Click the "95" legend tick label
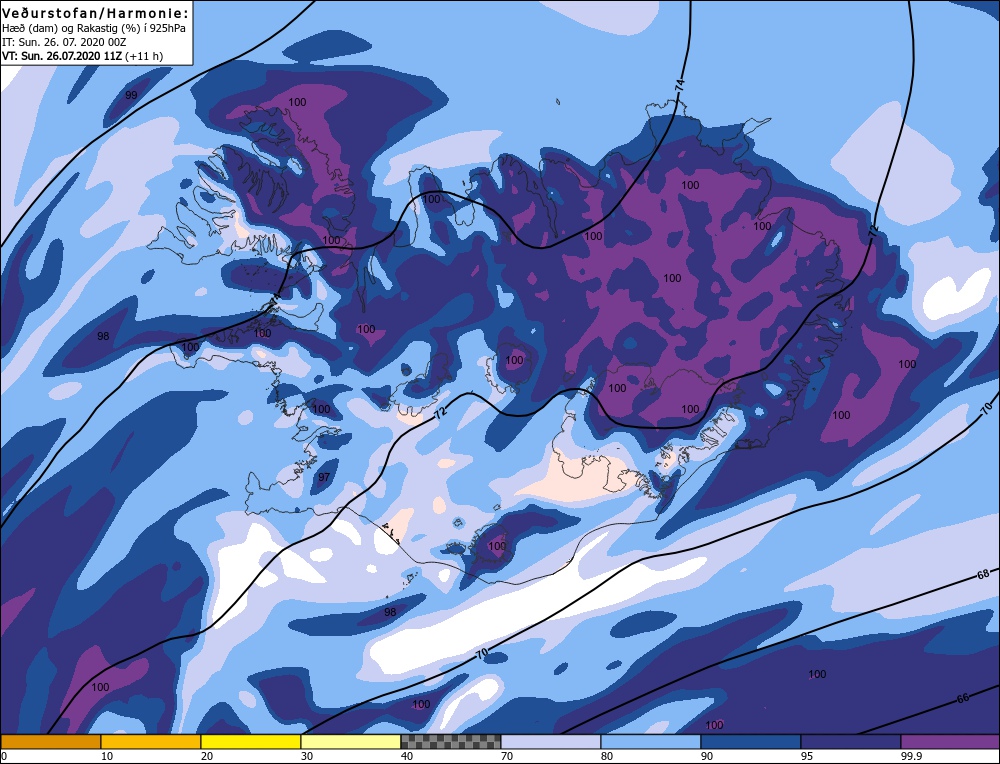This screenshot has height=764, width=1000. [807, 756]
